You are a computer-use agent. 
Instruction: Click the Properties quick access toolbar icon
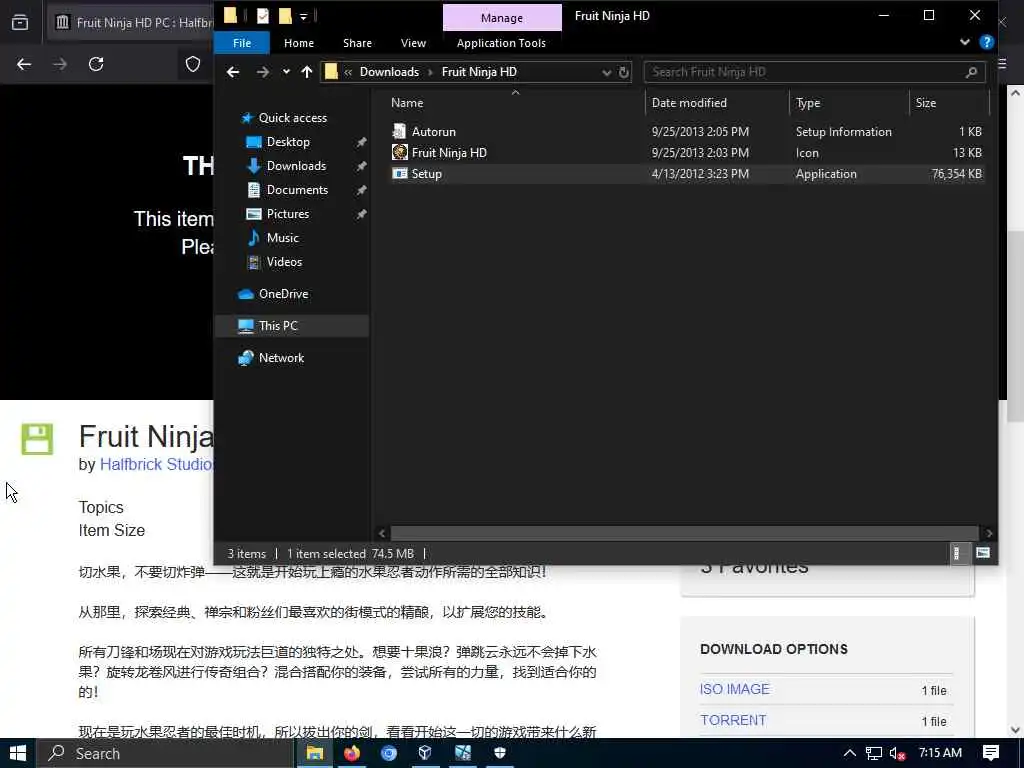pyautogui.click(x=263, y=16)
